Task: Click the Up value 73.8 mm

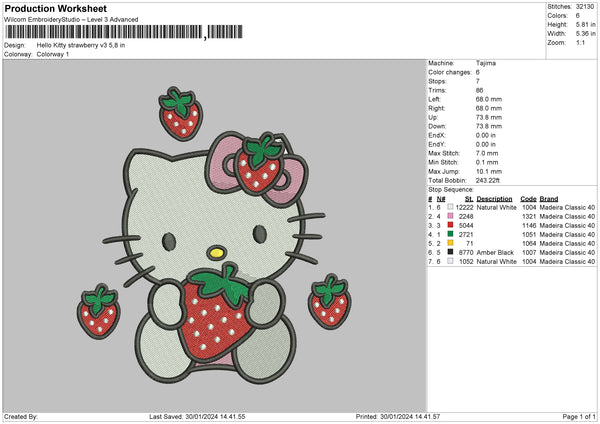Action: pyautogui.click(x=489, y=117)
